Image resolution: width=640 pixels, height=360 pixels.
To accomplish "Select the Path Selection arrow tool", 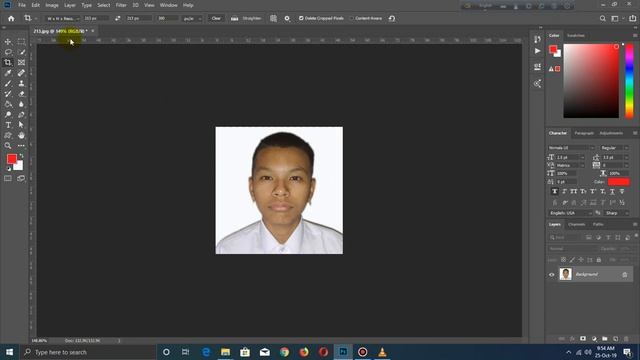I will [x=21, y=125].
